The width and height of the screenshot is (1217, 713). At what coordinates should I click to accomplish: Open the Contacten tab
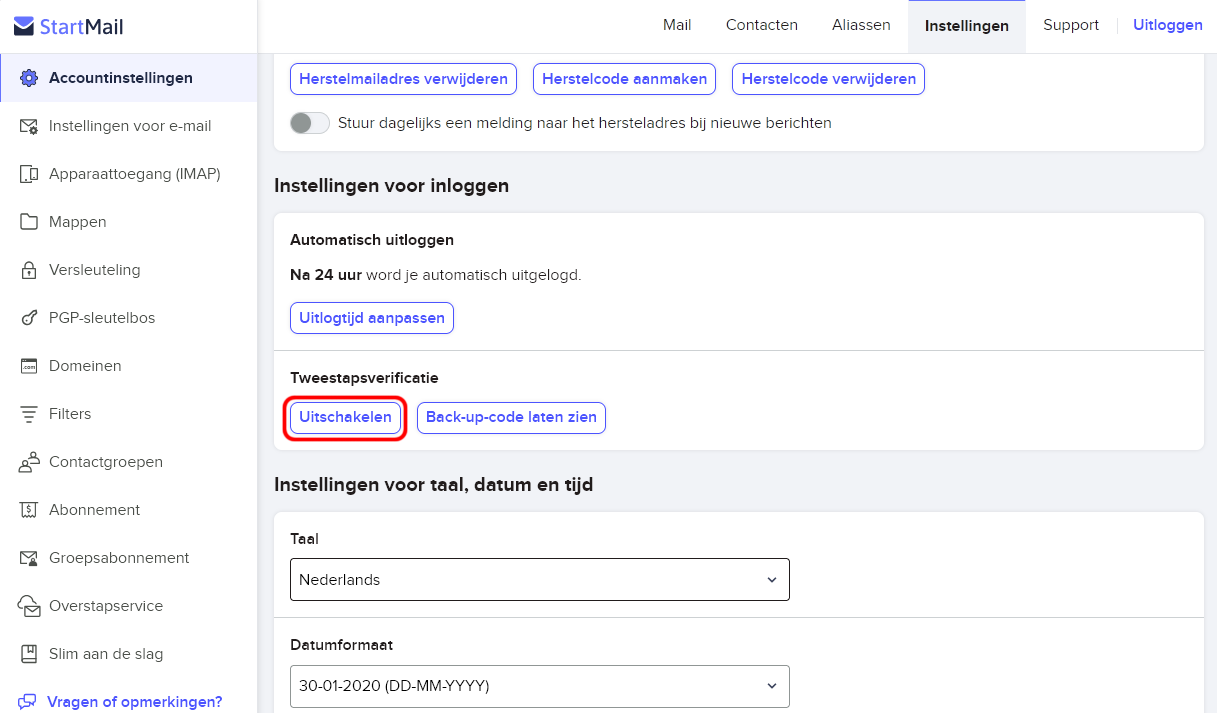762,25
